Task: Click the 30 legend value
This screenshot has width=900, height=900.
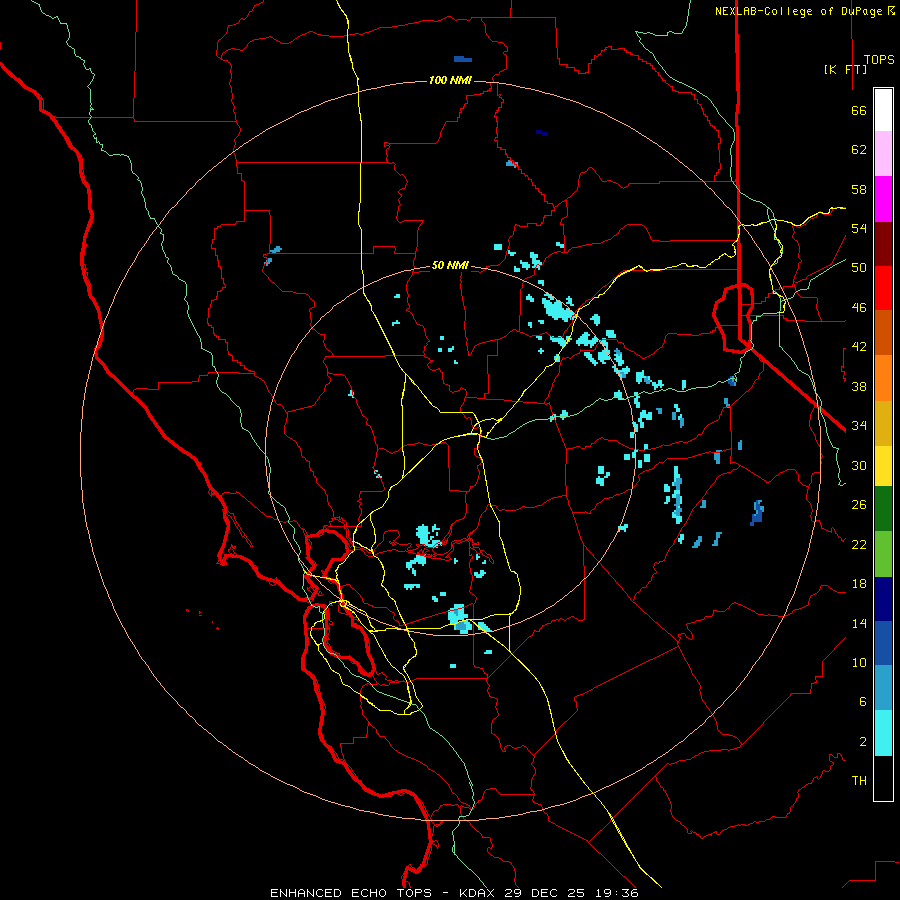Action: click(x=859, y=465)
